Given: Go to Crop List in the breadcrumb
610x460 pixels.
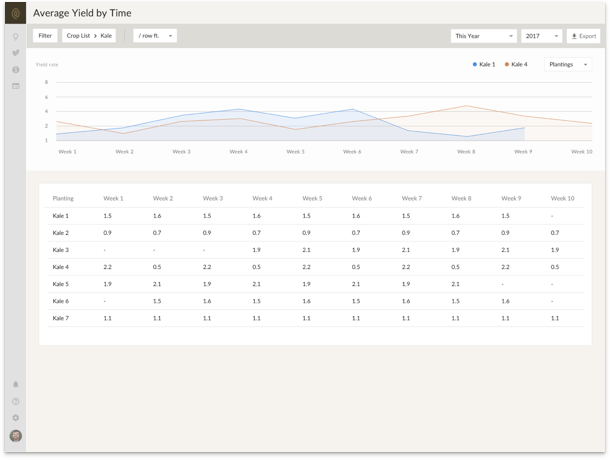Looking at the screenshot, I should (x=78, y=36).
